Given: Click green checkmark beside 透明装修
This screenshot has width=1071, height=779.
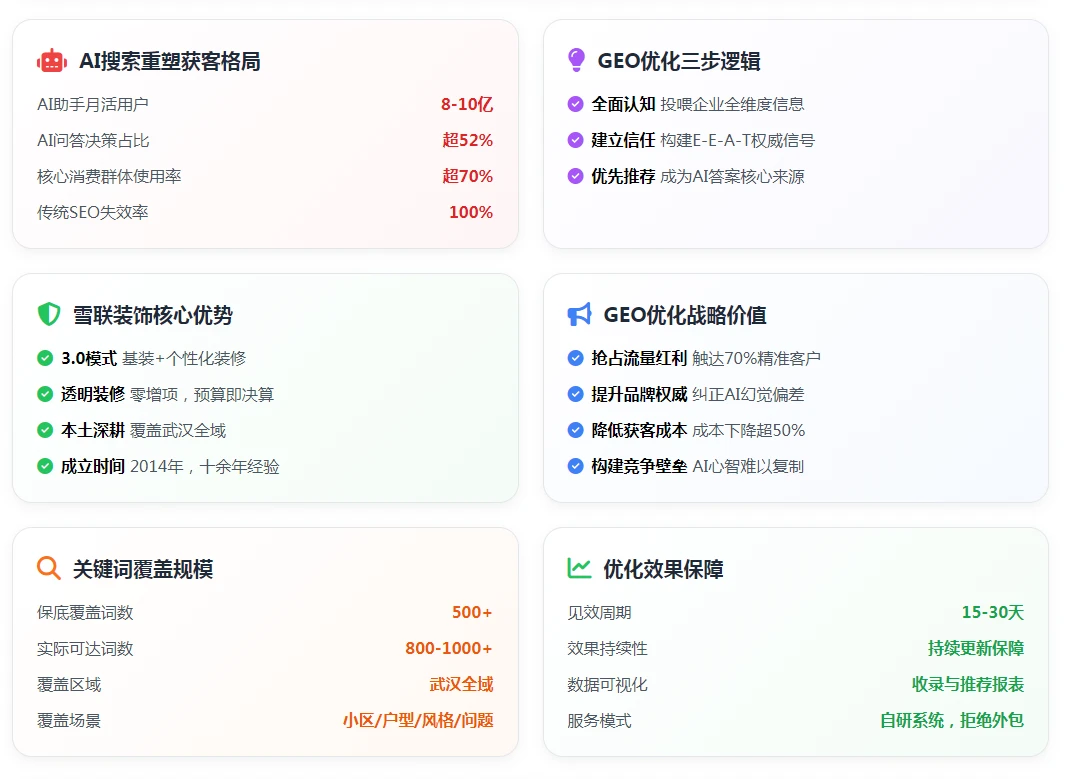Looking at the screenshot, I should [x=45, y=394].
